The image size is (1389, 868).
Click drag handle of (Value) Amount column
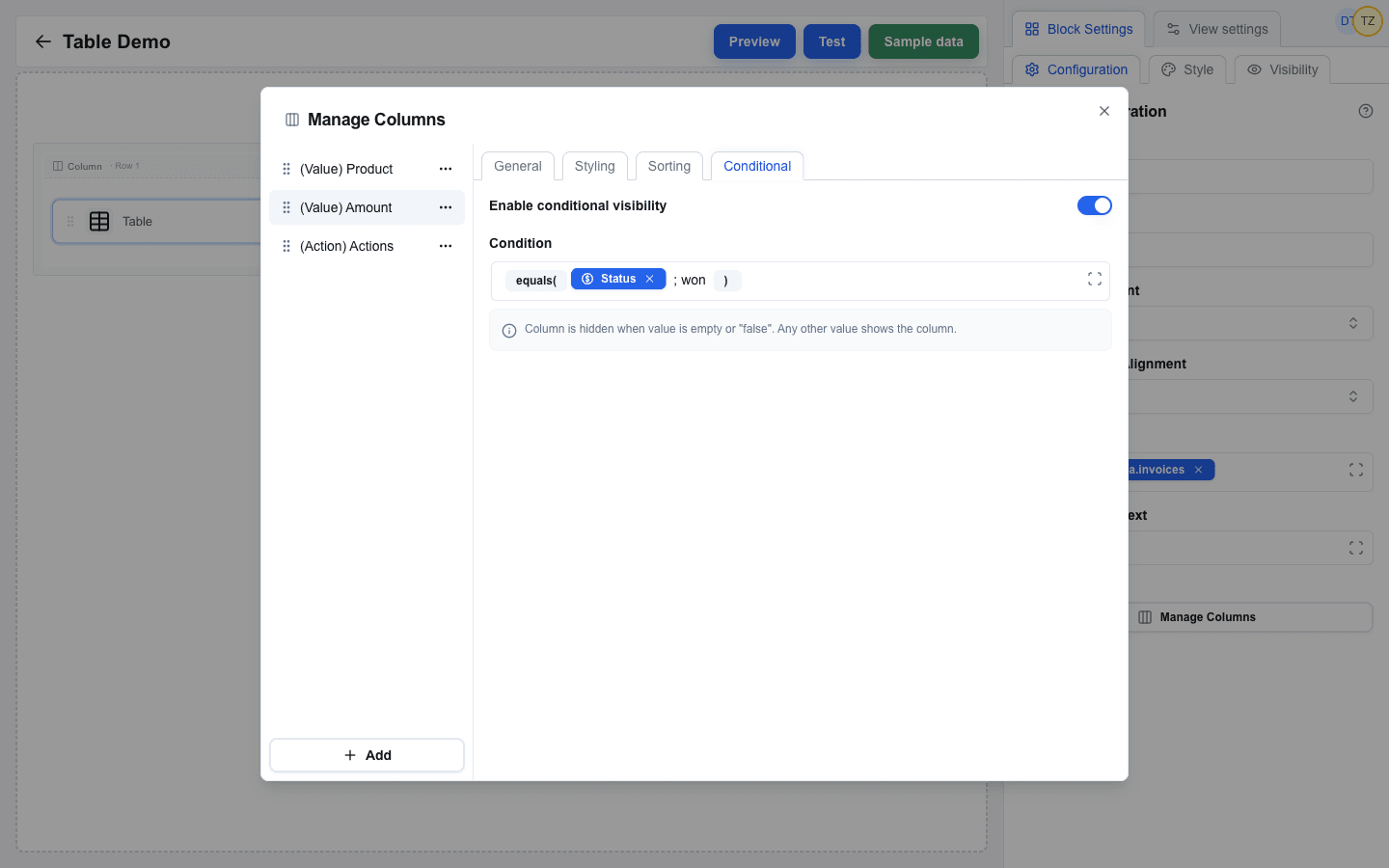[x=286, y=207]
